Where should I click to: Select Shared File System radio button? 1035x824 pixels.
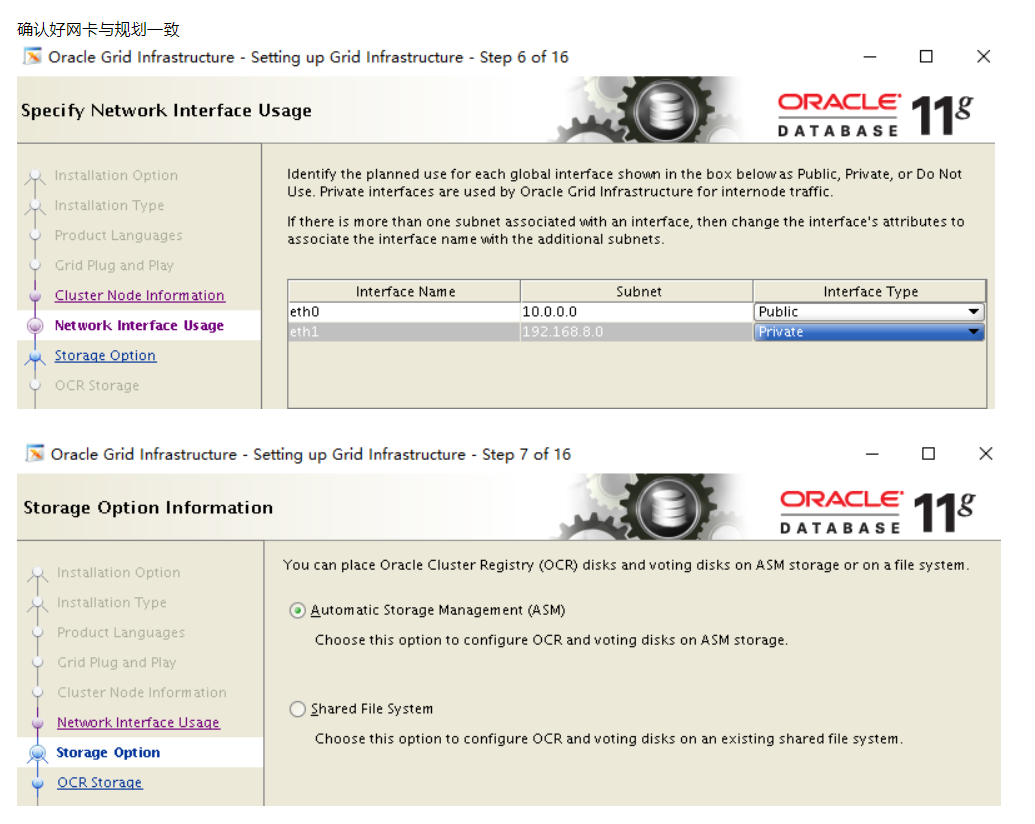[x=298, y=709]
